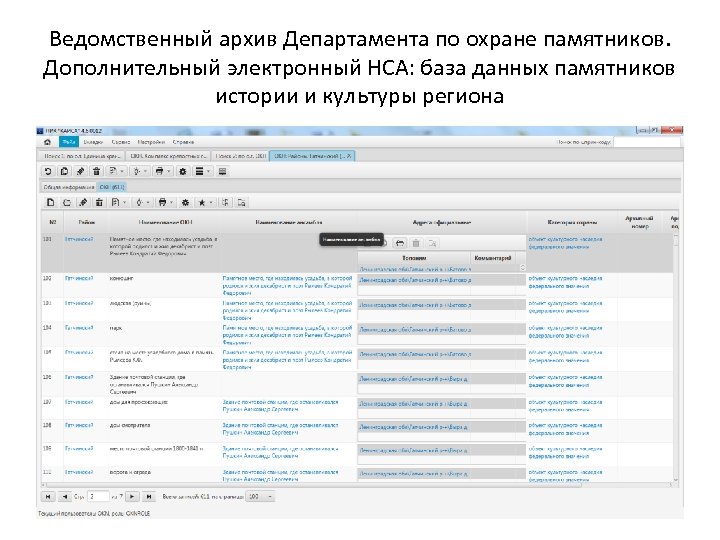The width and height of the screenshot is (720, 540).
Task: Sort by 'Наименование ОКН' column header
Action: click(165, 222)
